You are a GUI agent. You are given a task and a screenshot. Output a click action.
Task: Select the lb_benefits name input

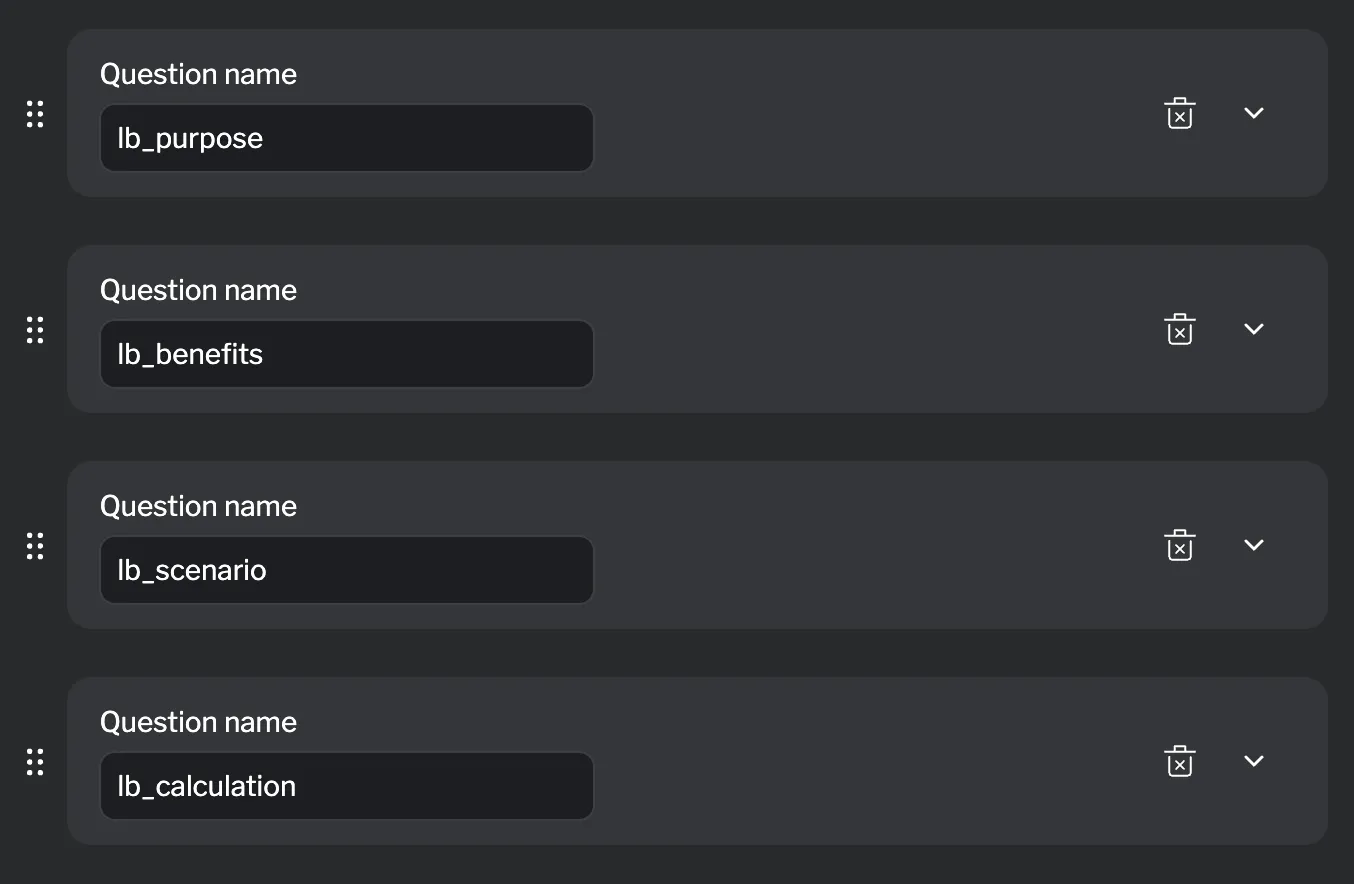347,354
